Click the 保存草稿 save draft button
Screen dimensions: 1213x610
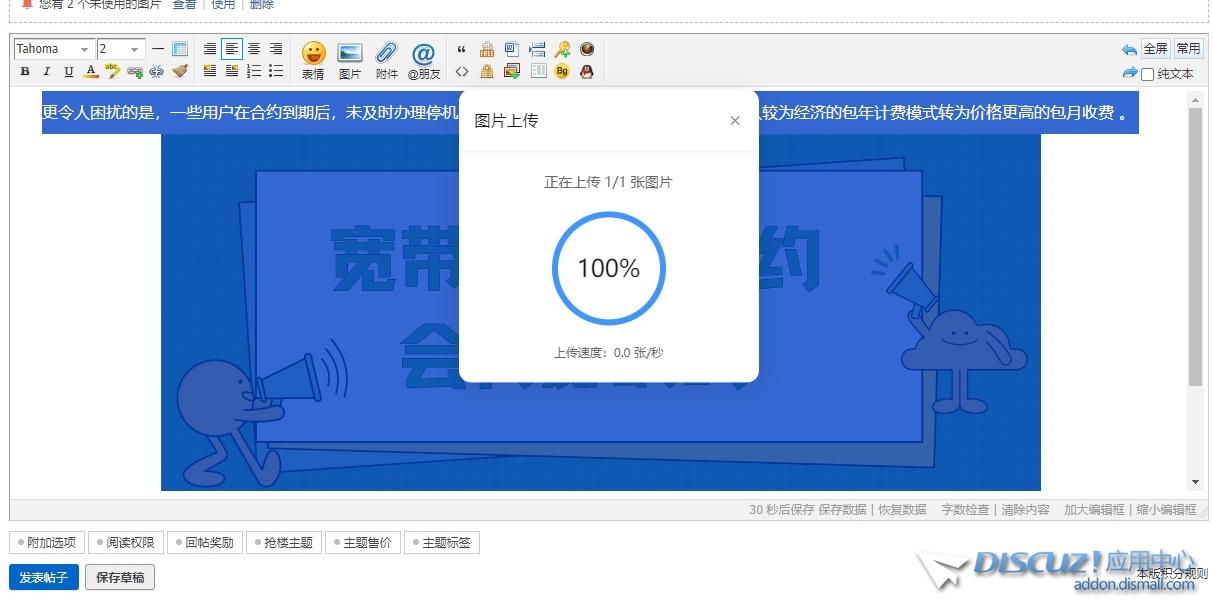[x=120, y=578]
